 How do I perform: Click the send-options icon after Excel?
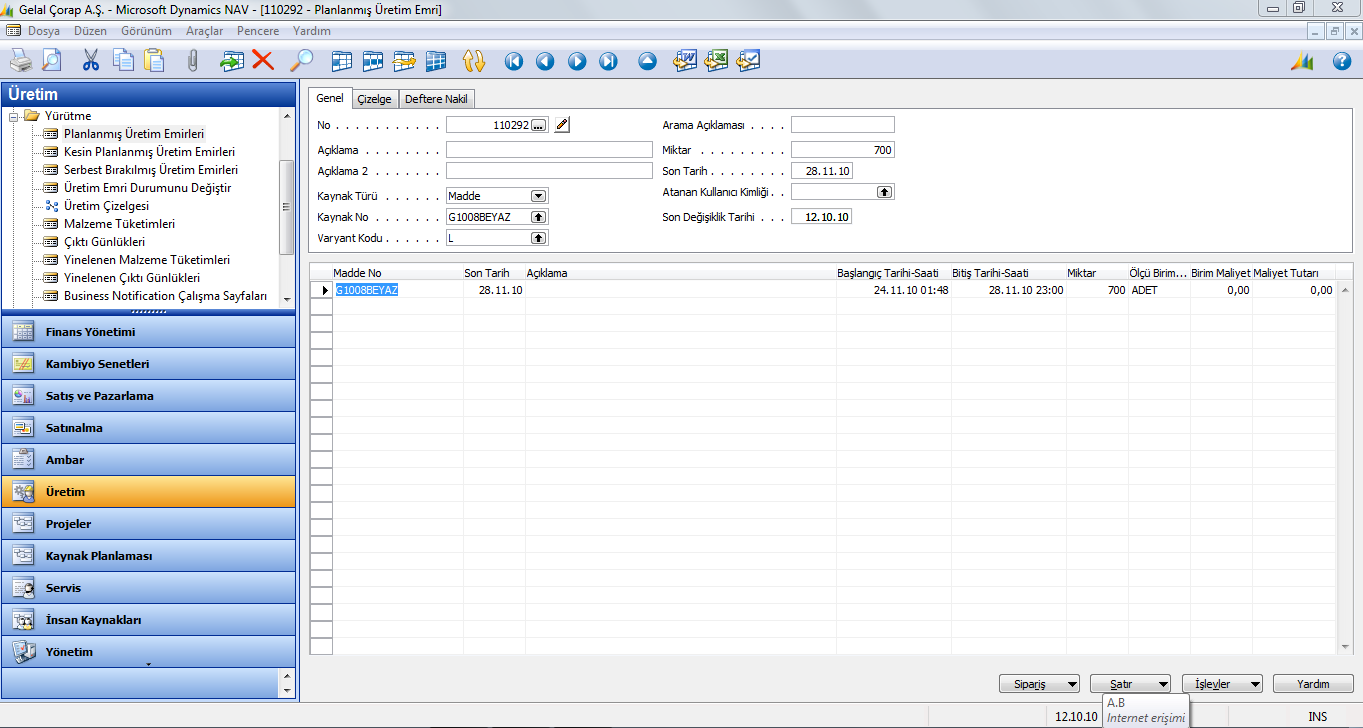pos(748,61)
